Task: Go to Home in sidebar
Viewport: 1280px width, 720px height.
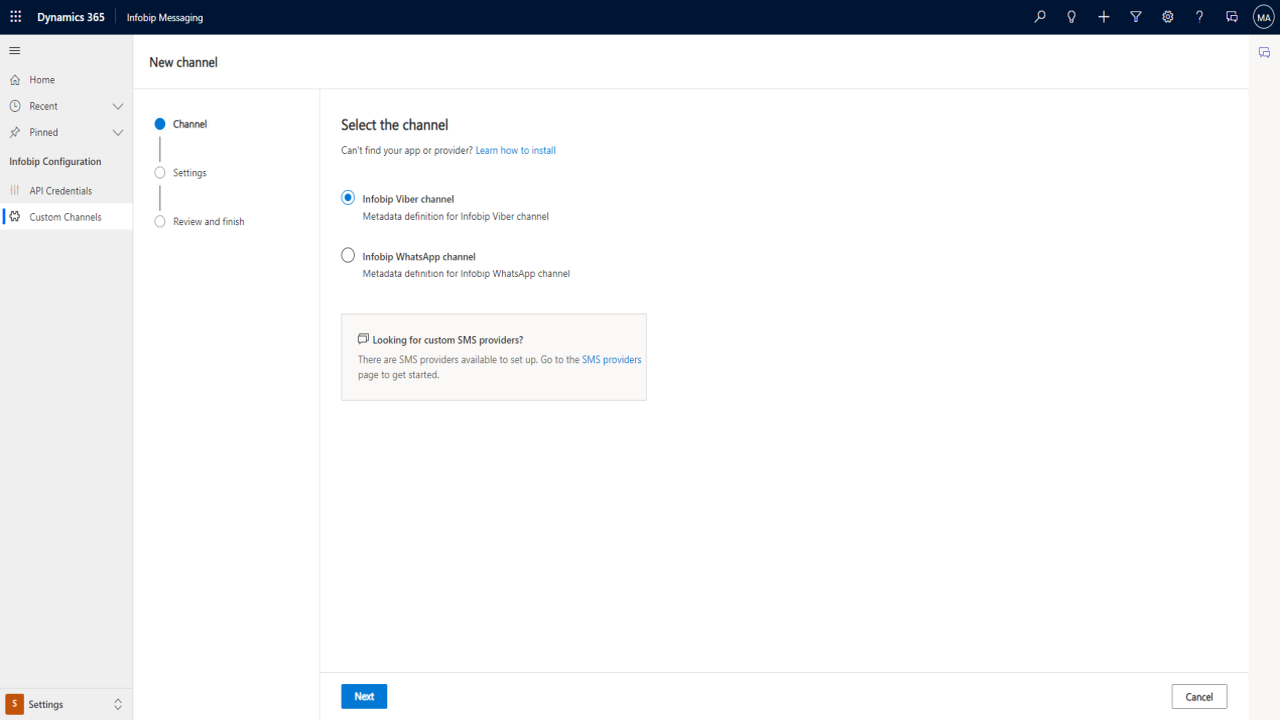Action: (66, 80)
